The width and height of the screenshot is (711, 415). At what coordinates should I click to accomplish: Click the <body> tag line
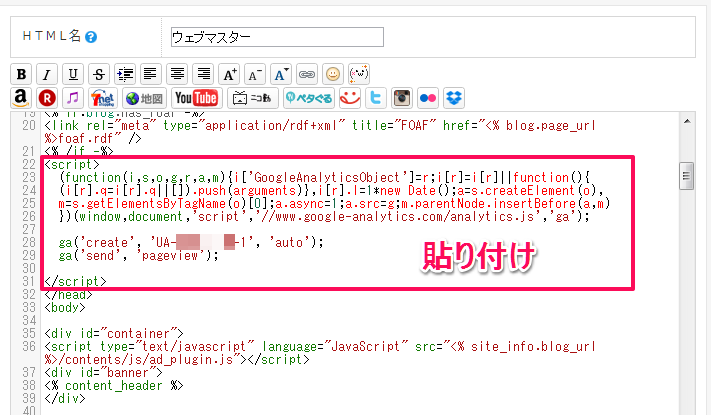(x=65, y=308)
